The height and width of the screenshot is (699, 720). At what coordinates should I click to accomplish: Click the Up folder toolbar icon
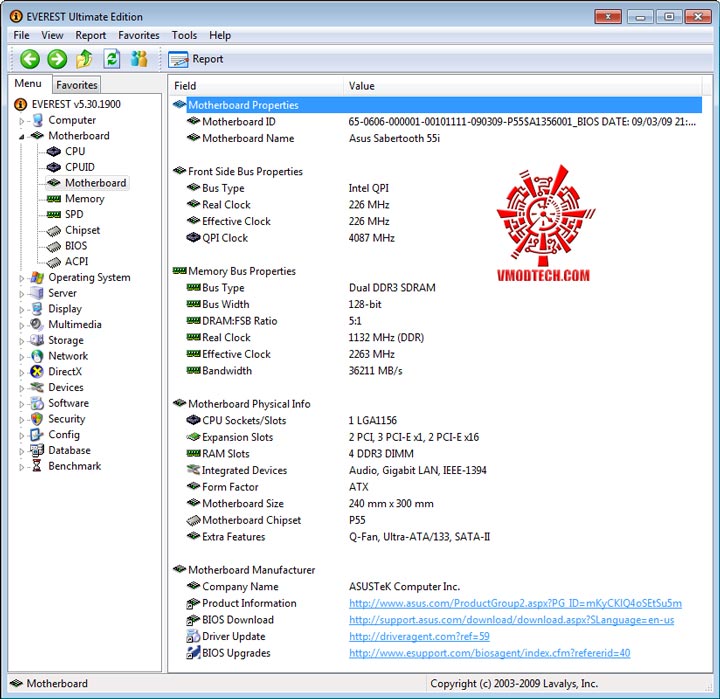(x=84, y=59)
